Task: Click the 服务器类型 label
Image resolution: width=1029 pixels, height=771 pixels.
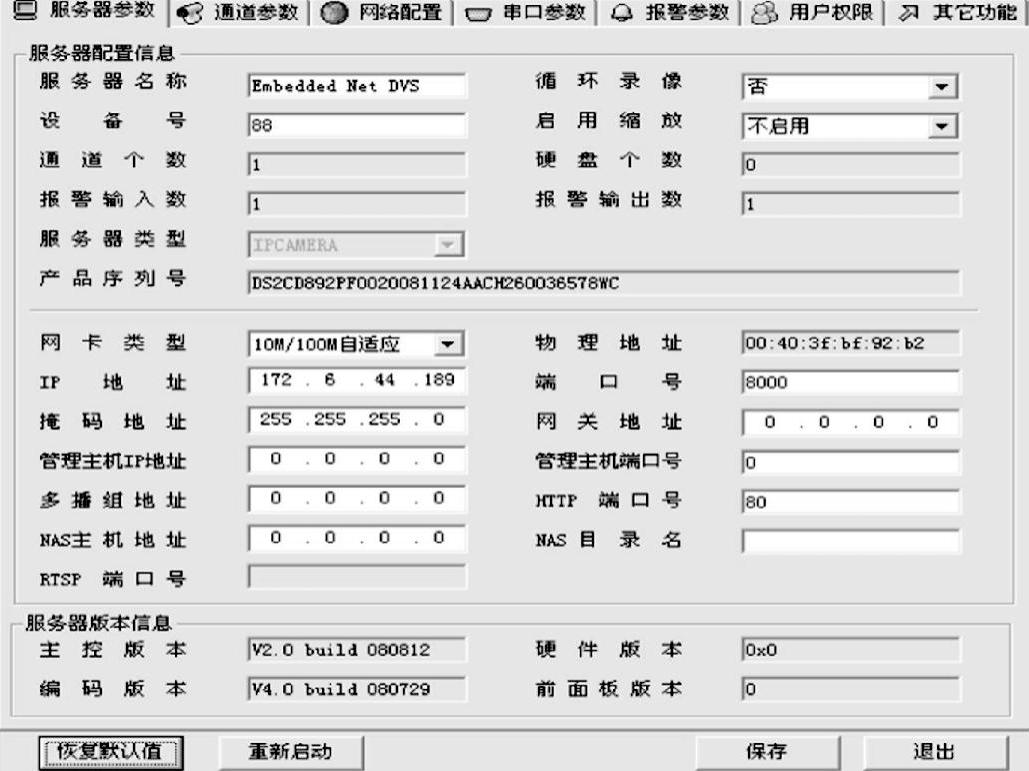Action: (113, 239)
